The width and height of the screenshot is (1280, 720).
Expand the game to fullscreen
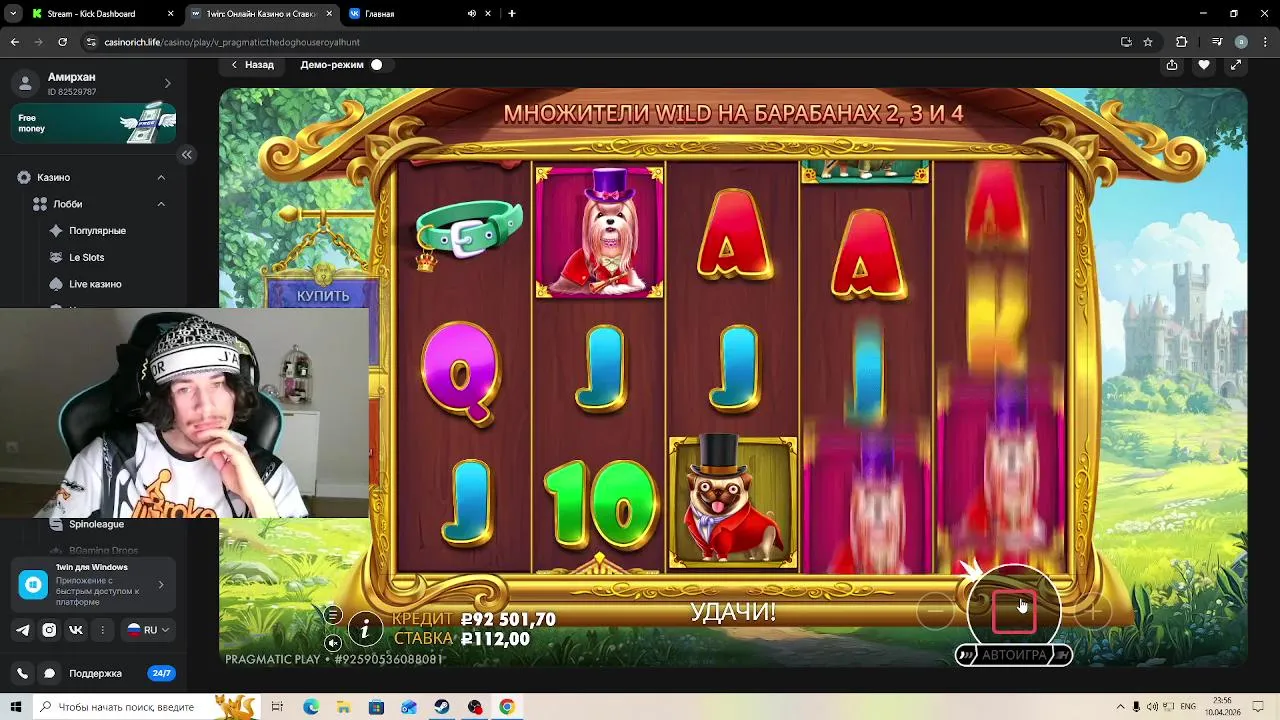[1236, 65]
